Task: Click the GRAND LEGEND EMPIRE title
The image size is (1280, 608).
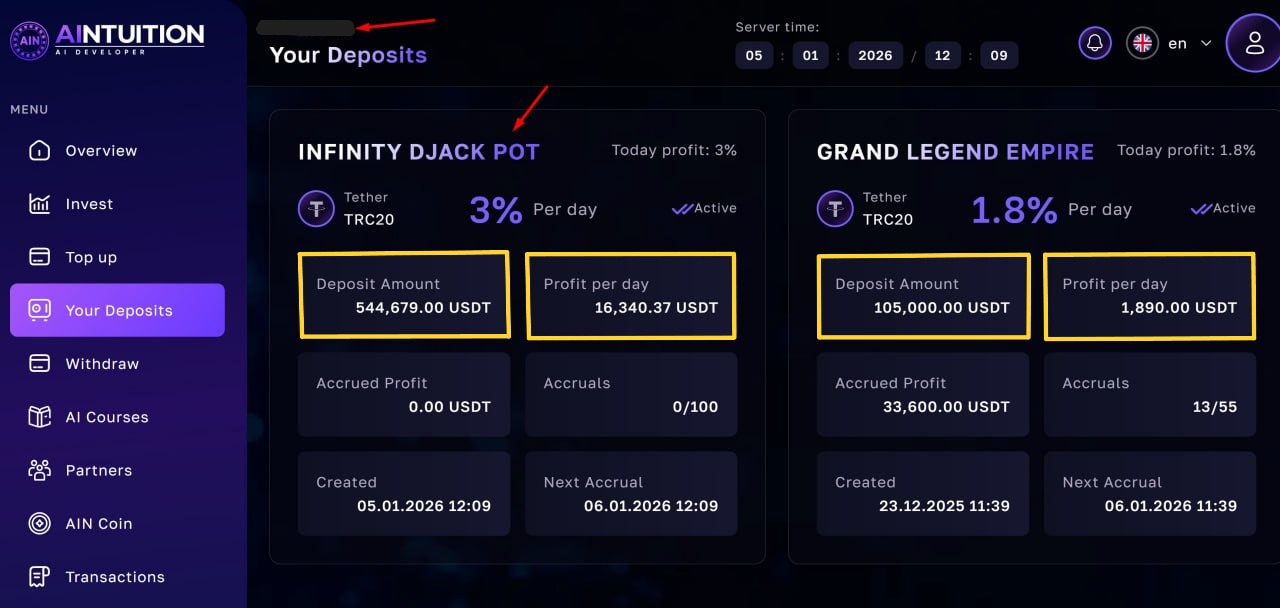Action: click(x=955, y=152)
